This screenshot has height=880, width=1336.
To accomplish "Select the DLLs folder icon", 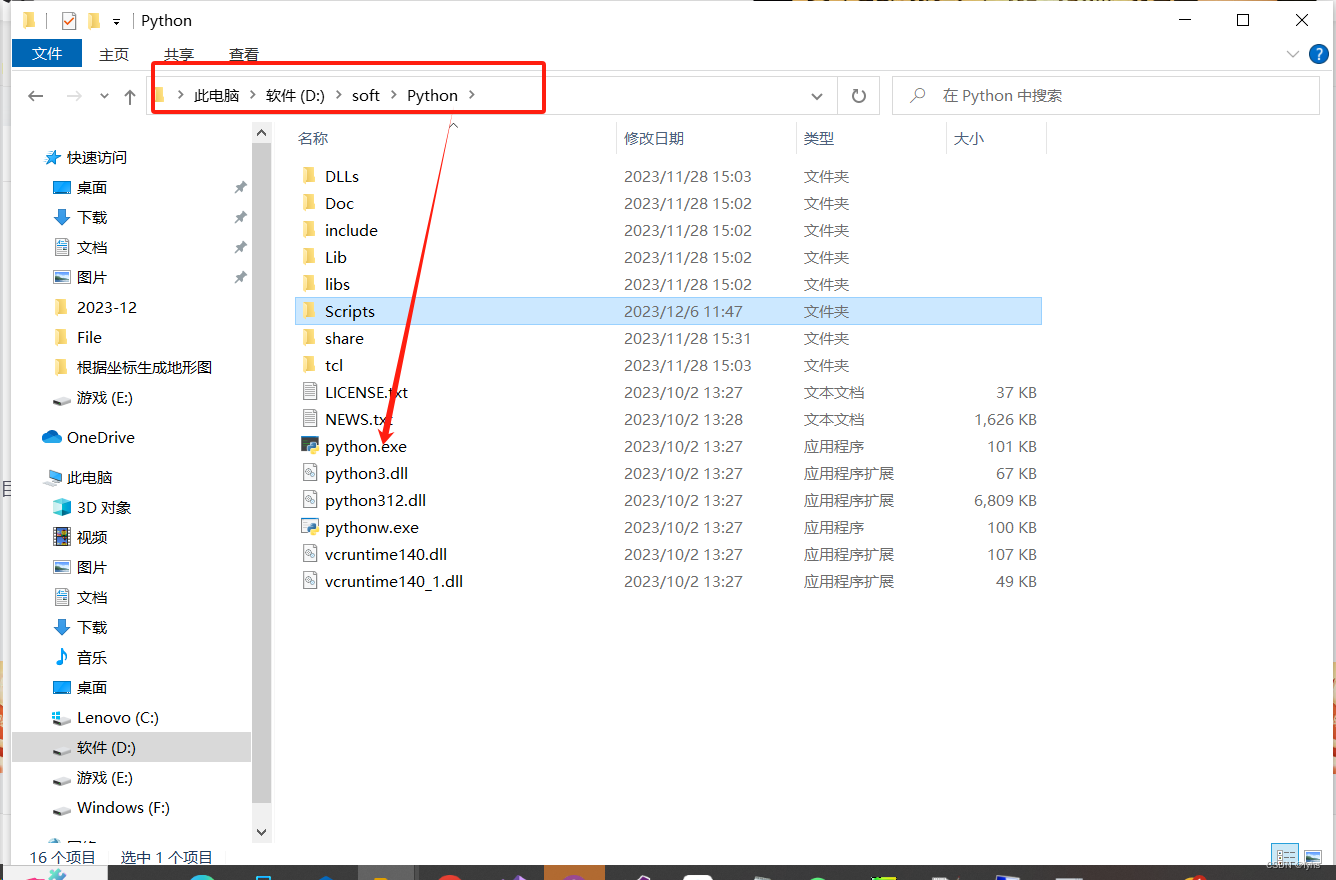I will coord(309,176).
